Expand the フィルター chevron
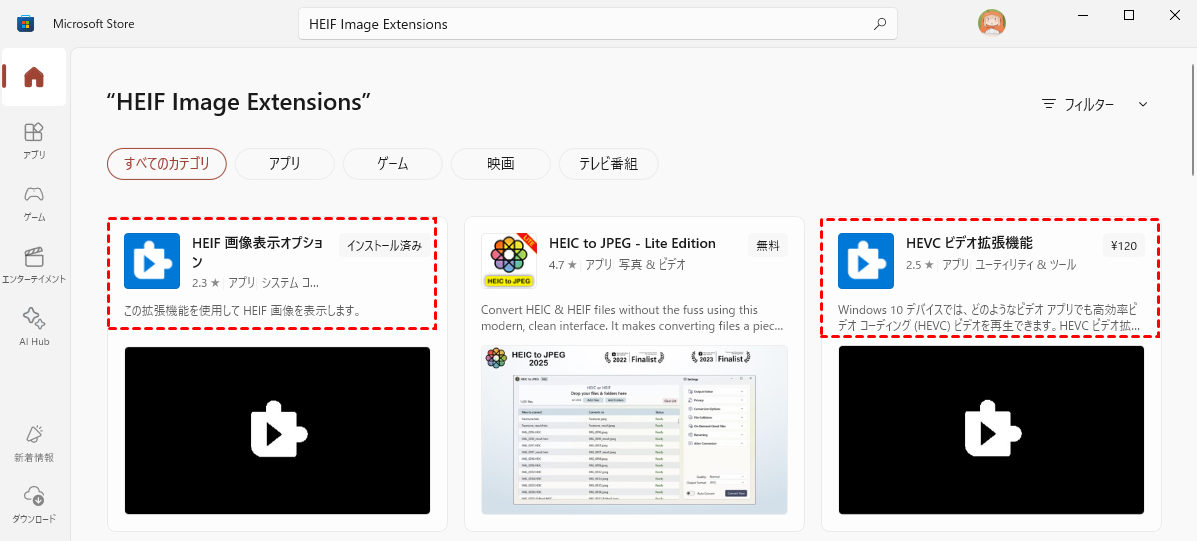The width and height of the screenshot is (1197, 541). [1143, 105]
